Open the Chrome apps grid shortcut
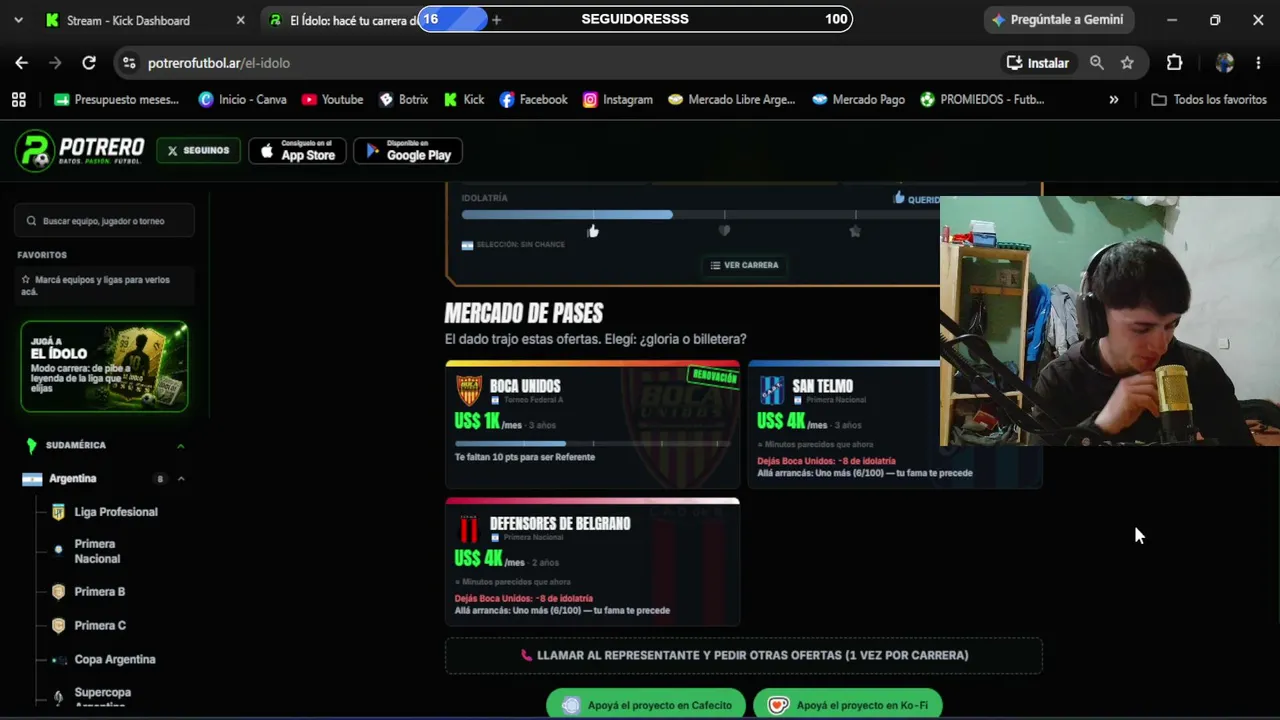Viewport: 1280px width, 720px height. (x=18, y=100)
